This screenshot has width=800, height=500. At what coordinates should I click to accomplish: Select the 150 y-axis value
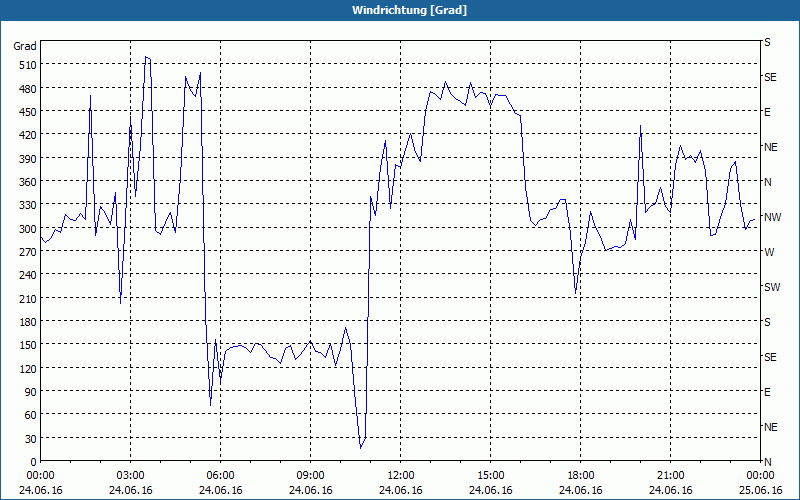click(x=28, y=345)
